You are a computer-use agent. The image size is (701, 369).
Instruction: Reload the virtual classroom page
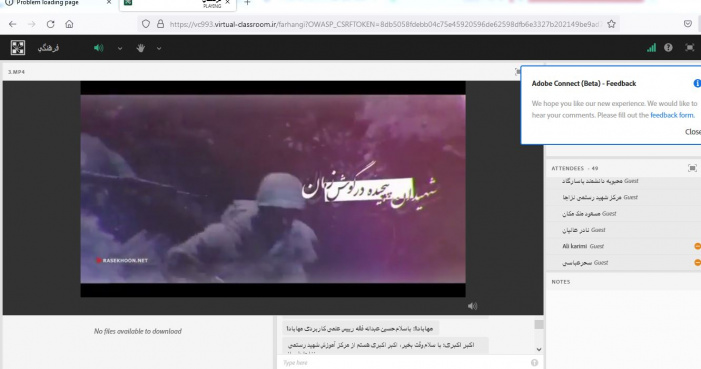[51, 24]
